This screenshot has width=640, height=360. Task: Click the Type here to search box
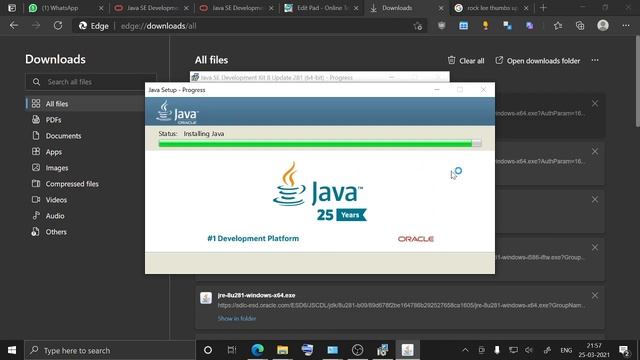click(x=109, y=350)
